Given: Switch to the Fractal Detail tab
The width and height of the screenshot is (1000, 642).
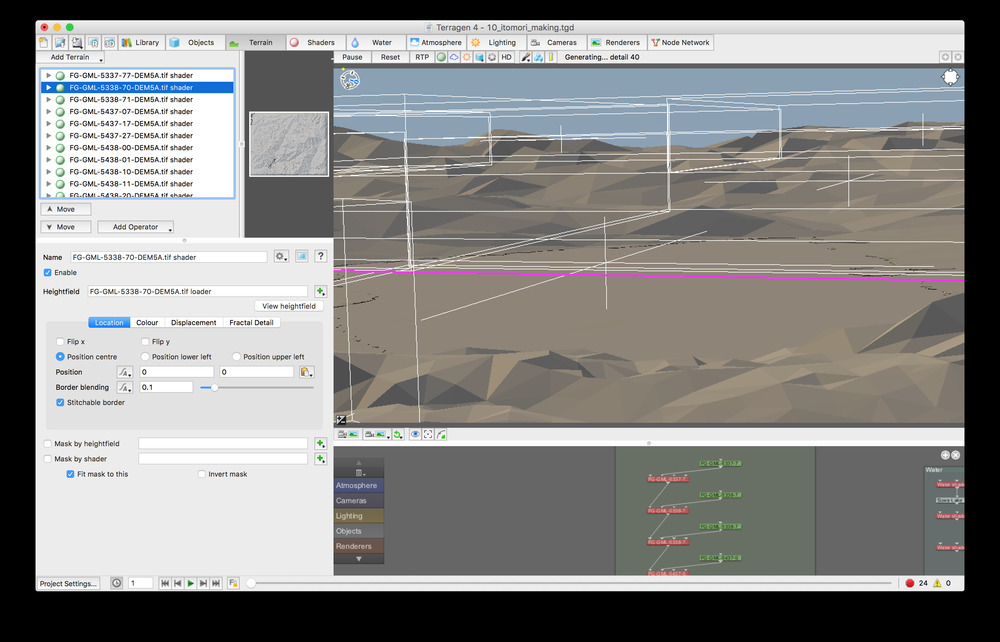Looking at the screenshot, I should (251, 323).
